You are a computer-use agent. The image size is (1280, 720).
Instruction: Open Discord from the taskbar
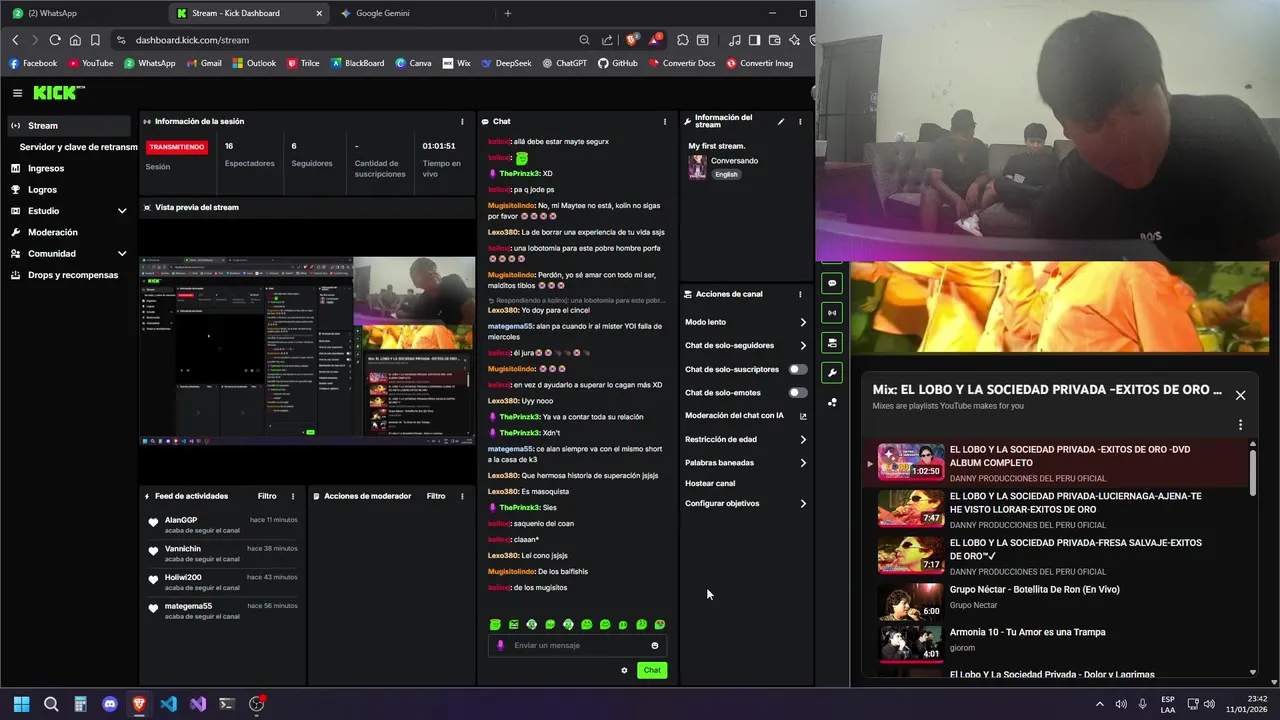(110, 704)
